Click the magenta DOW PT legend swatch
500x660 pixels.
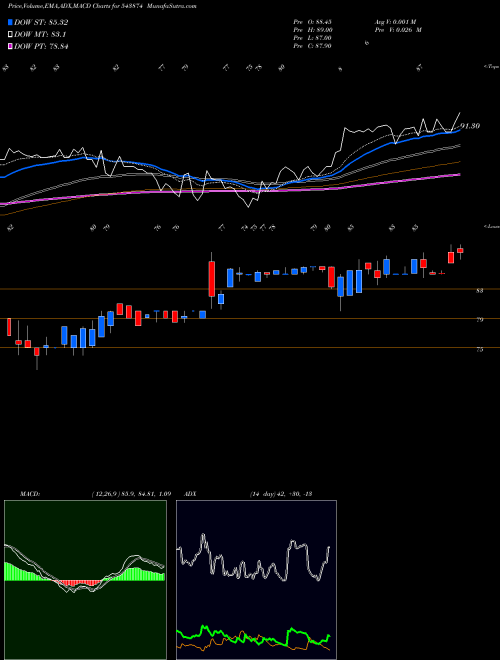10,46
